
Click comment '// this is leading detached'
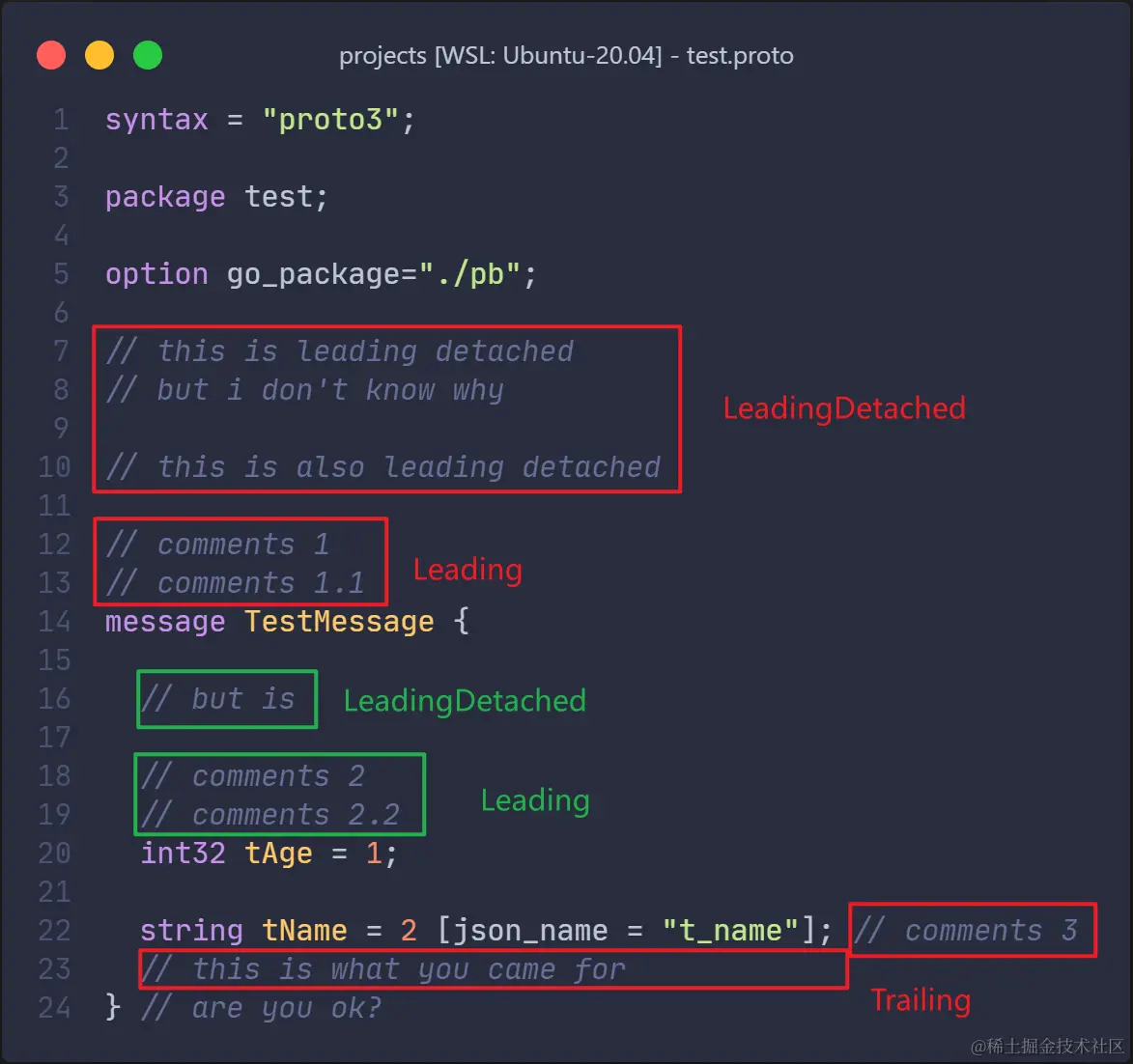(340, 351)
